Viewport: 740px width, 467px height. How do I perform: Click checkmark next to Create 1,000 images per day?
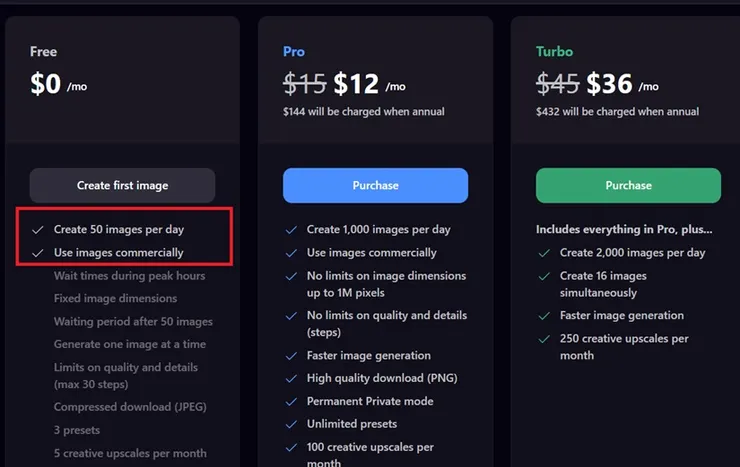click(x=290, y=230)
